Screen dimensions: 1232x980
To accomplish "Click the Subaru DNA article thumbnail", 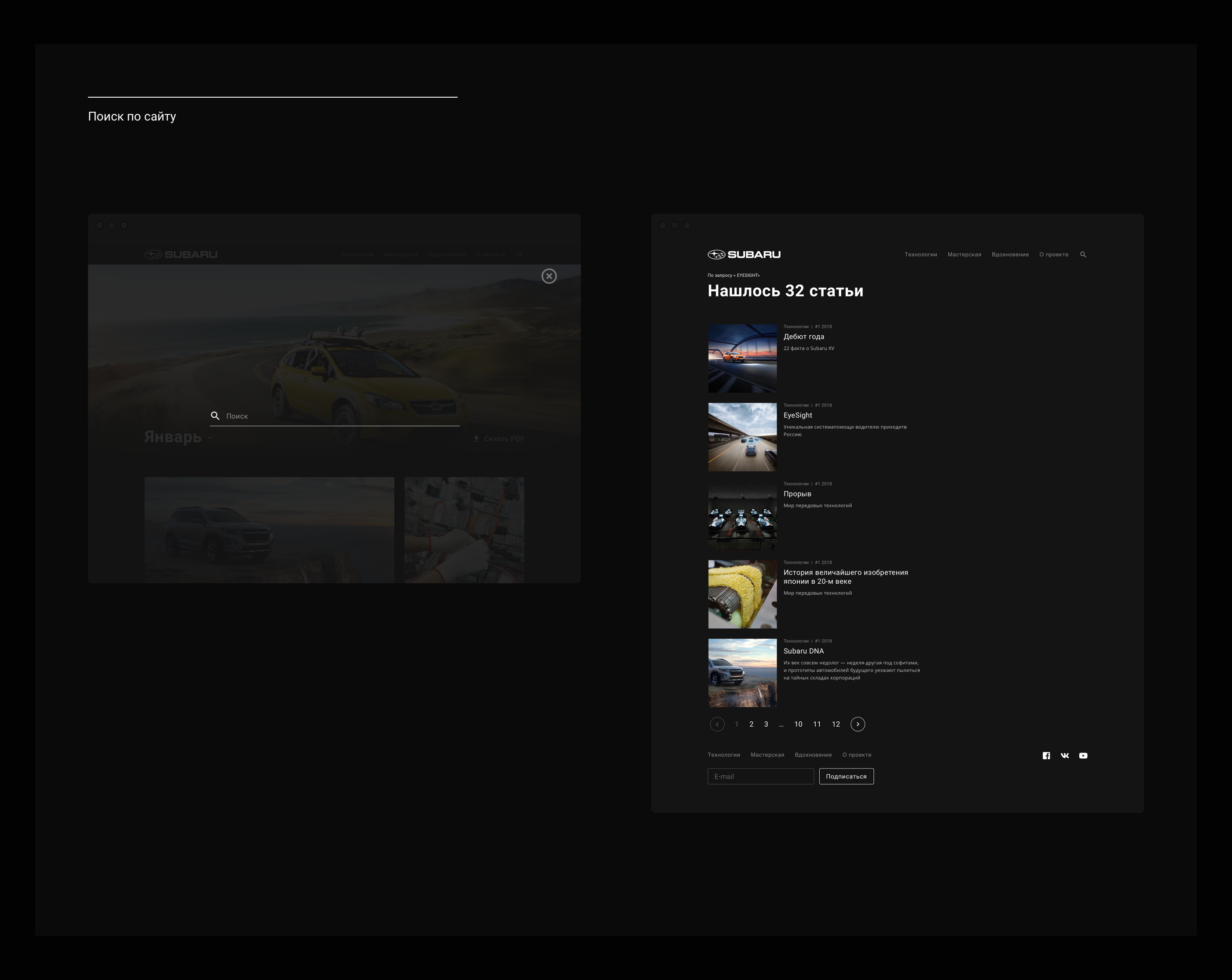I will [x=743, y=673].
